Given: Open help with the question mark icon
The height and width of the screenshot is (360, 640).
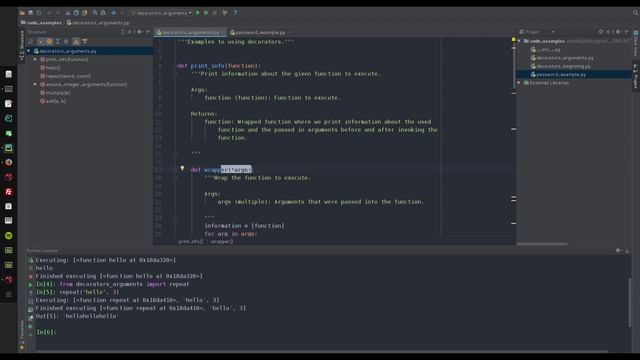Looking at the screenshot, I should [x=236, y=13].
